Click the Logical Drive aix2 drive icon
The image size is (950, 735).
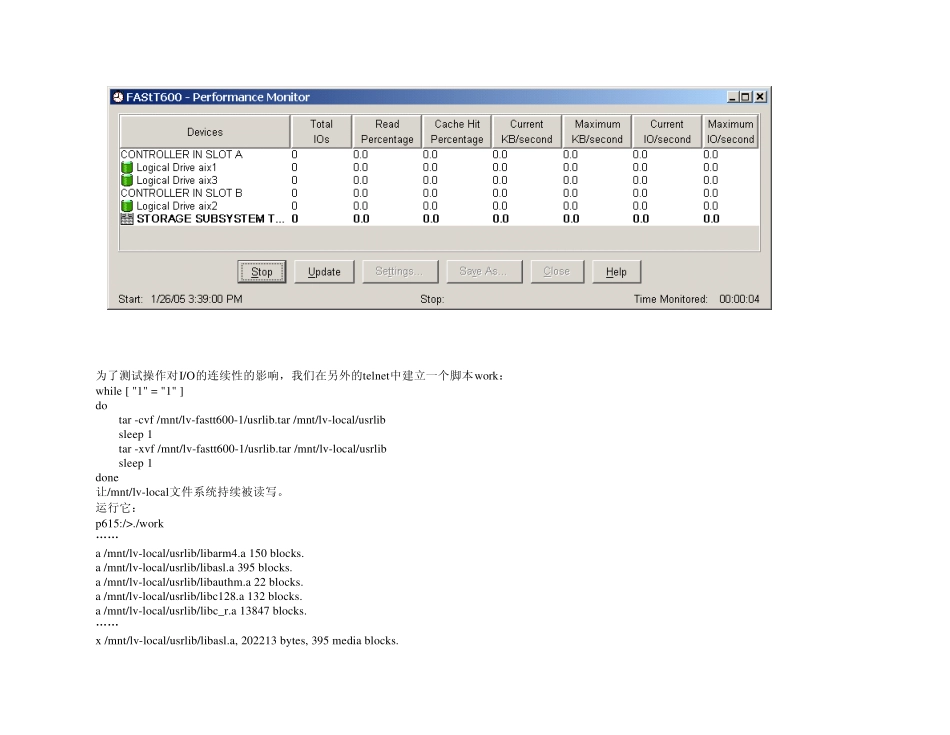pyautogui.click(x=127, y=206)
